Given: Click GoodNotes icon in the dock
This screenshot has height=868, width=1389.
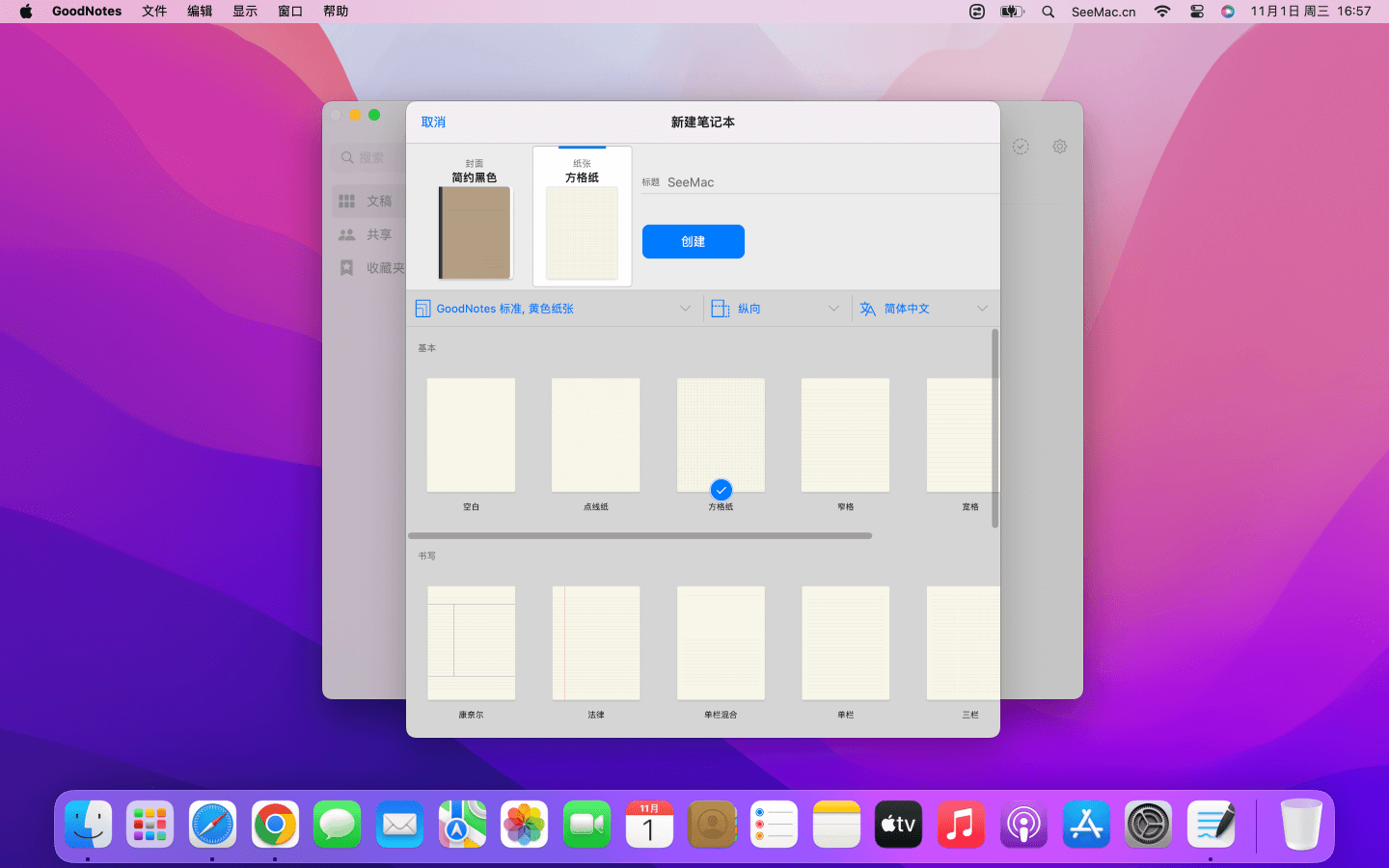Looking at the screenshot, I should (x=1211, y=825).
